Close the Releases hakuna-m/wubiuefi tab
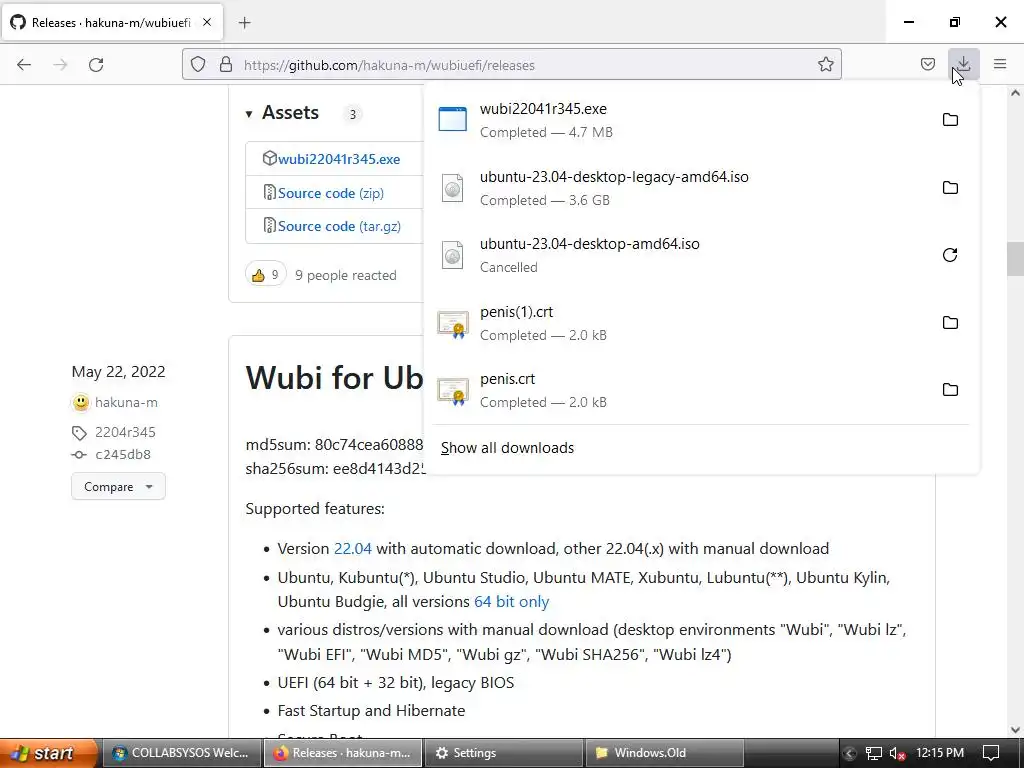The height and width of the screenshot is (768, 1024). click(207, 22)
